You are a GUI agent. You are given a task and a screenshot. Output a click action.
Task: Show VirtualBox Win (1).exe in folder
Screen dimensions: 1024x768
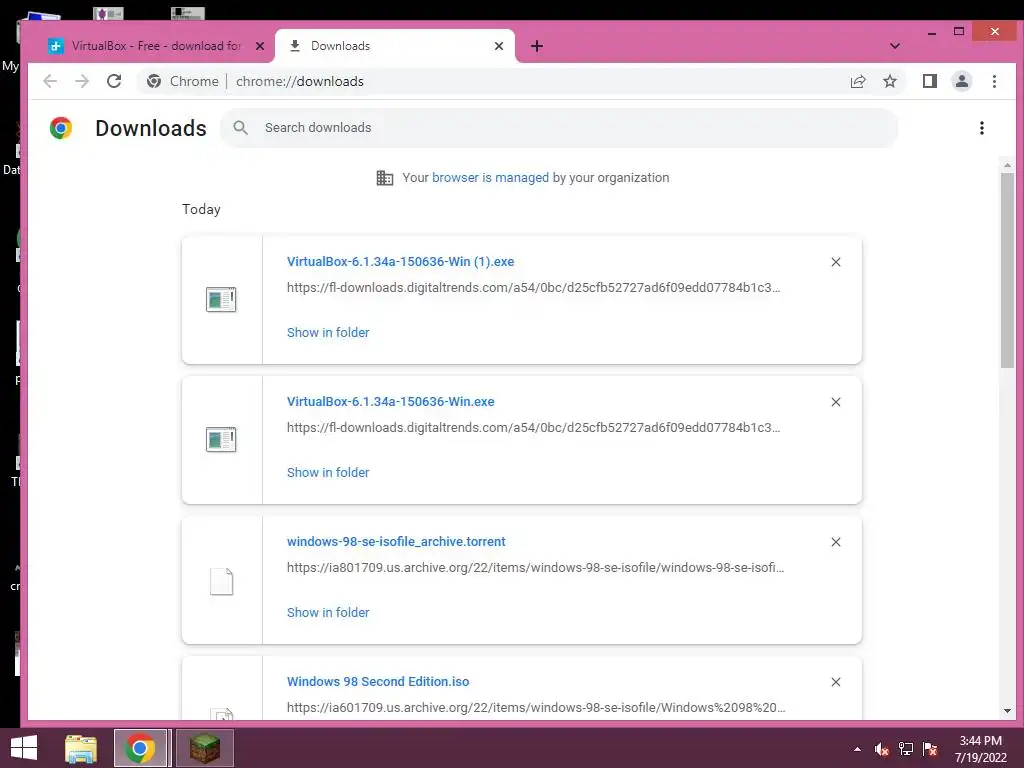coord(328,332)
